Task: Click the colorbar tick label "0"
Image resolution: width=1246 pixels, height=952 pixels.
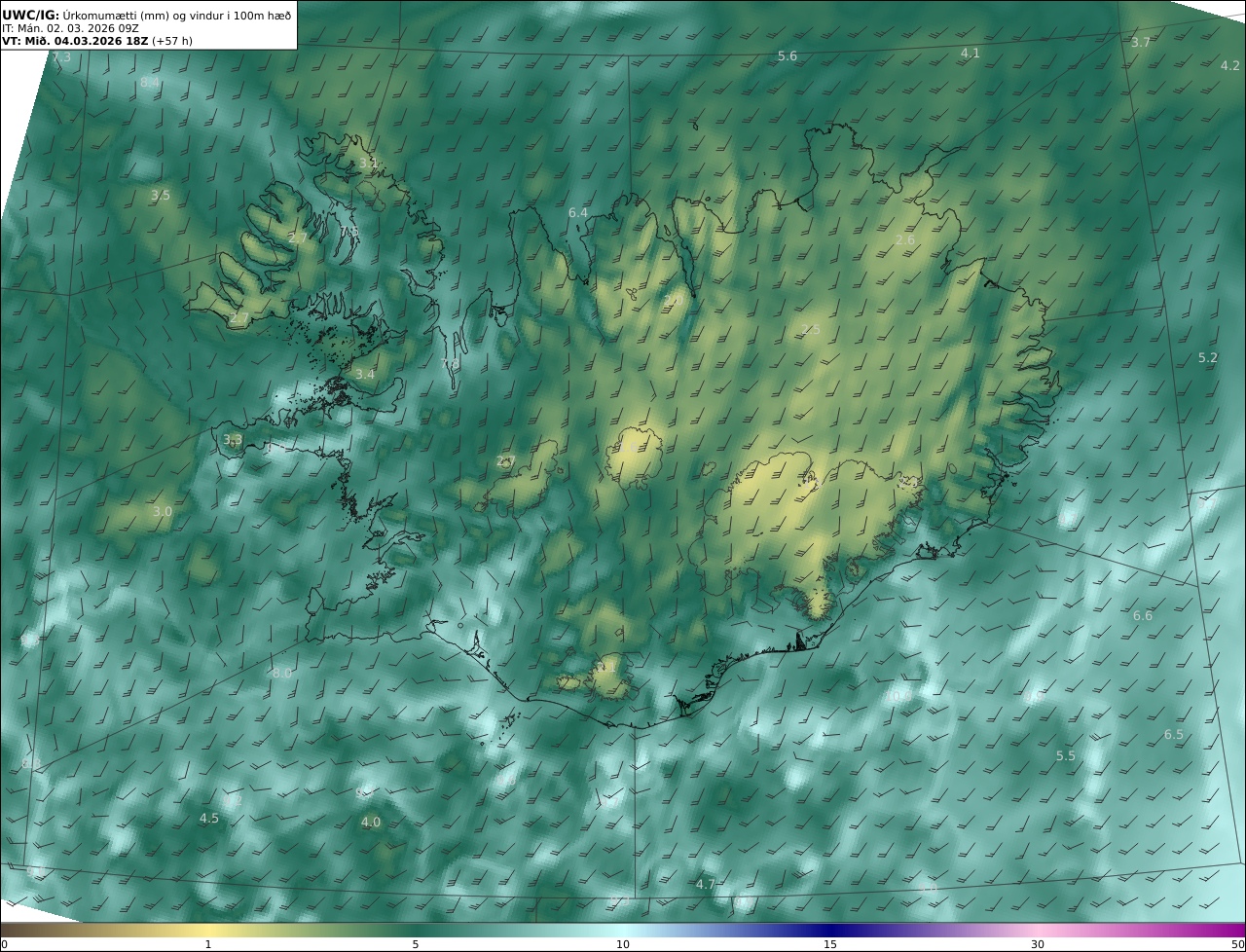Action: coord(4,944)
